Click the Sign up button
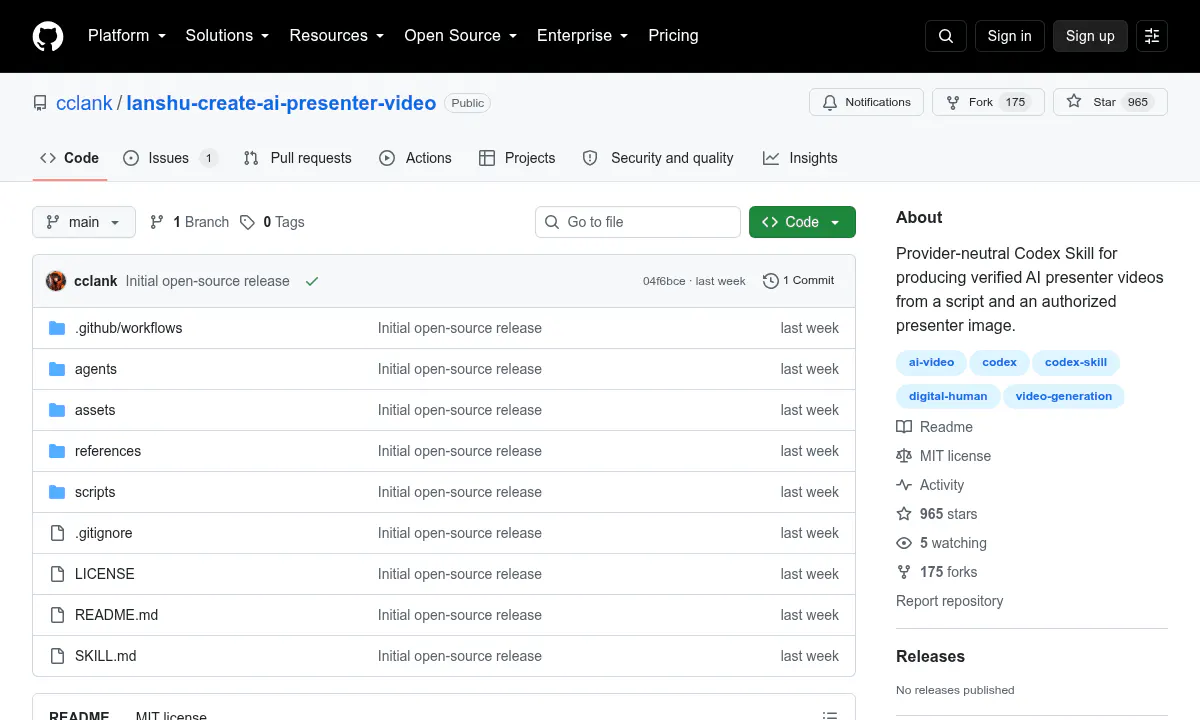Screen dimensions: 1200x720 tap(1090, 36)
